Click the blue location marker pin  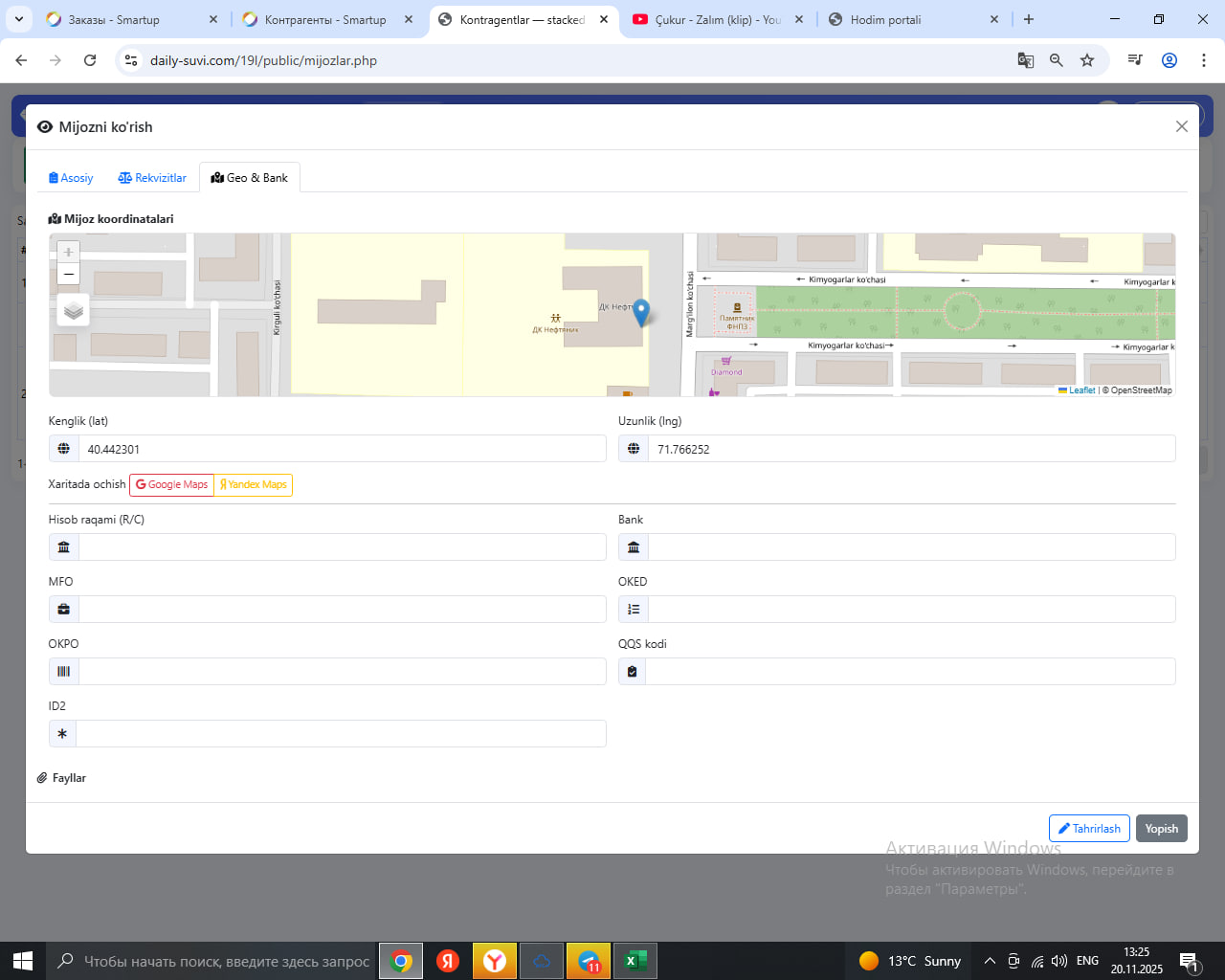coord(641,312)
